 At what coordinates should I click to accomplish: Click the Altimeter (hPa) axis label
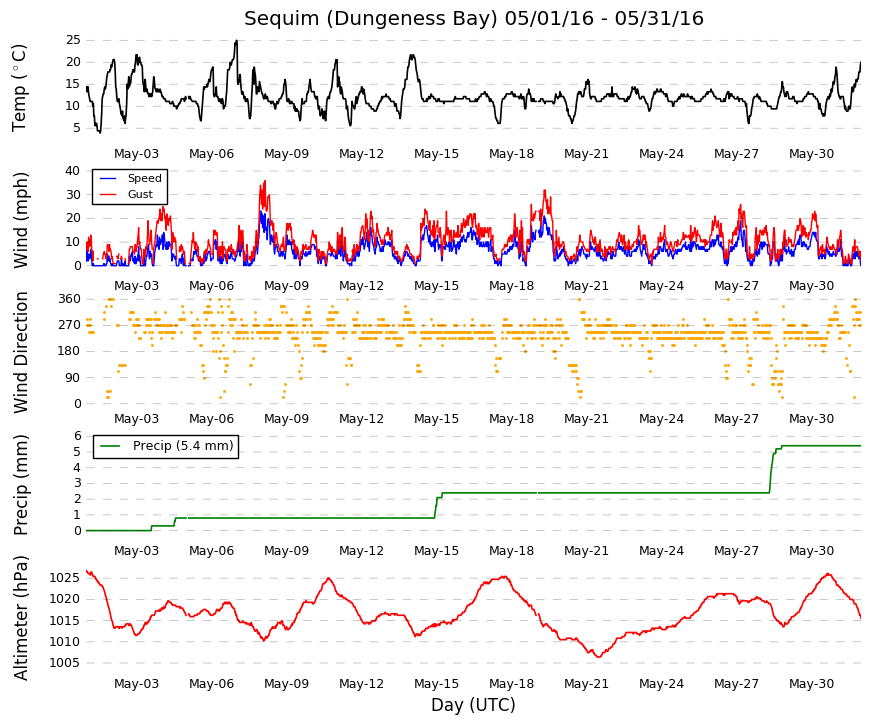click(19, 618)
